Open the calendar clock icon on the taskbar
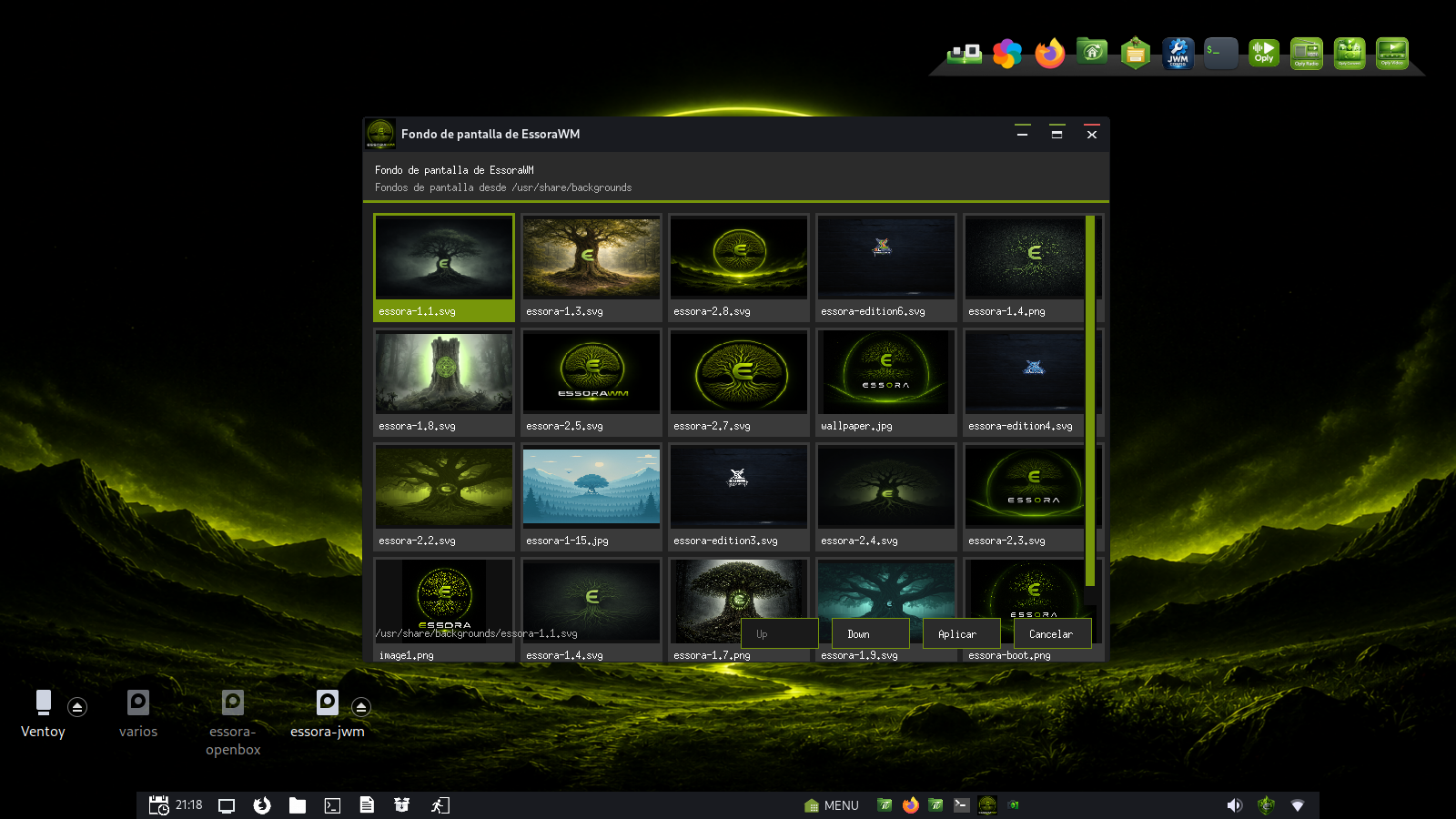Viewport: 1456px width, 819px height. (x=158, y=805)
